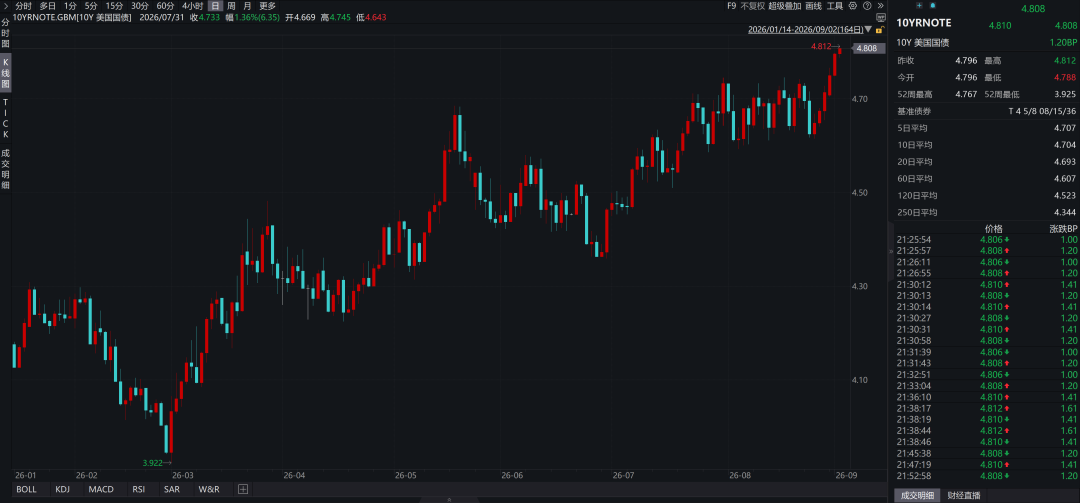Open the 更多 periods dropdown
Image resolution: width=1080 pixels, height=503 pixels.
267,6
